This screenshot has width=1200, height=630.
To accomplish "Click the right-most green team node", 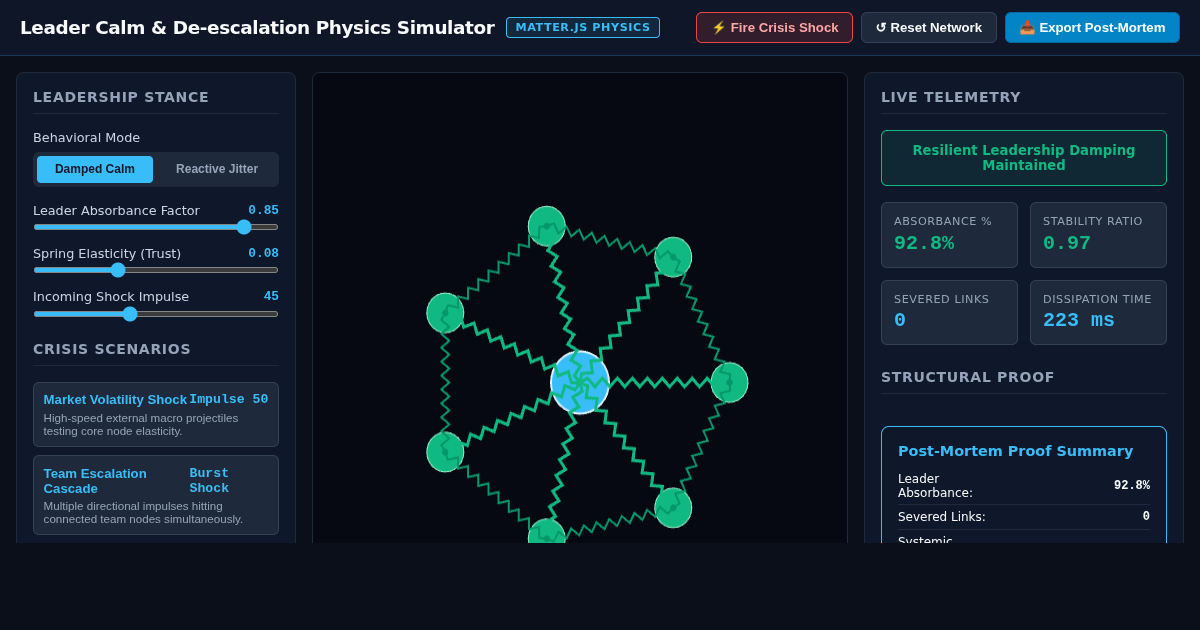I will click(729, 382).
